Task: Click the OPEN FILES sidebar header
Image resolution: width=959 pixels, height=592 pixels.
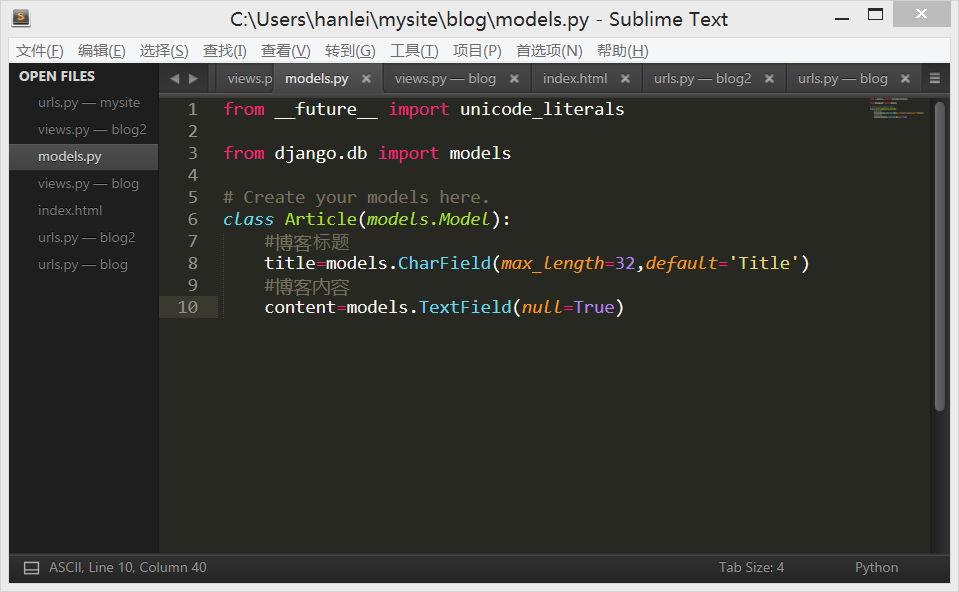Action: [57, 76]
